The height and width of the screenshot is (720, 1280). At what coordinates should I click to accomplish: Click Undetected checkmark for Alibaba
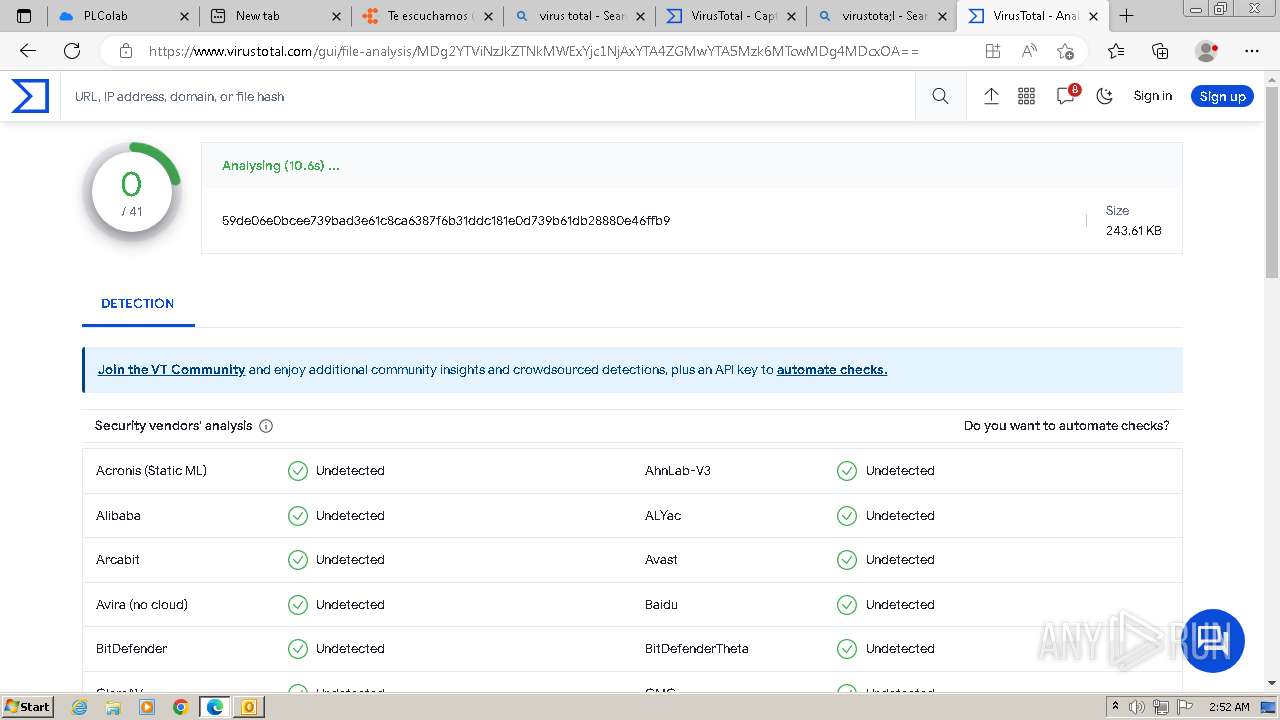pos(298,516)
